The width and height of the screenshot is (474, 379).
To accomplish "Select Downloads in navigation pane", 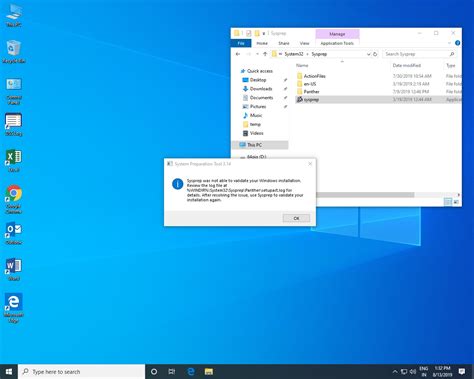I will [261, 89].
